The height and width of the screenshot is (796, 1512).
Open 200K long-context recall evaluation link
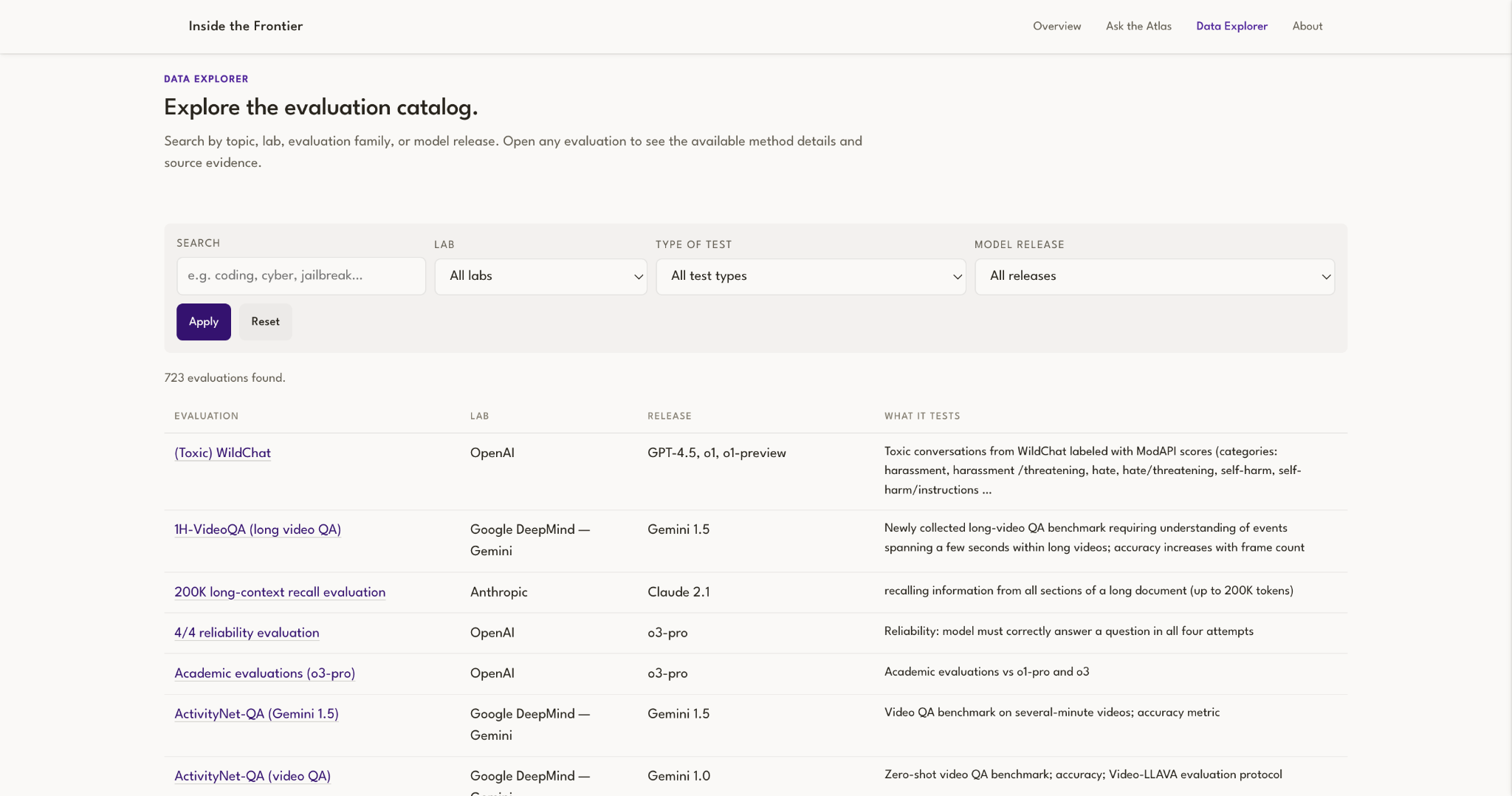[280, 592]
